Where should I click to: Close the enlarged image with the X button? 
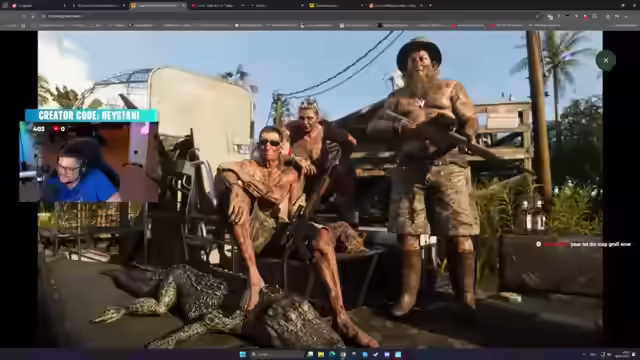606,60
